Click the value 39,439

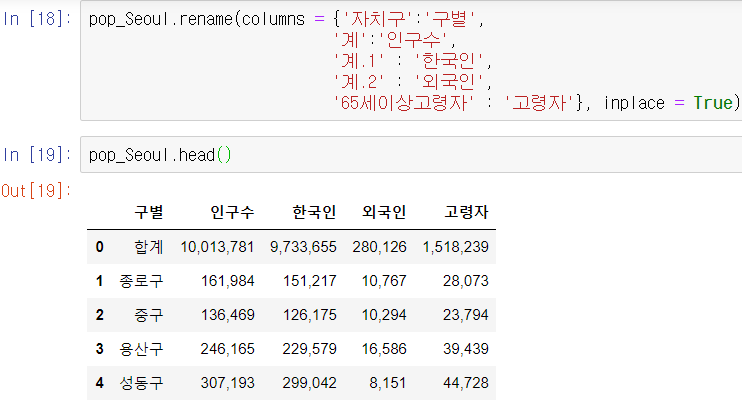[466, 349]
